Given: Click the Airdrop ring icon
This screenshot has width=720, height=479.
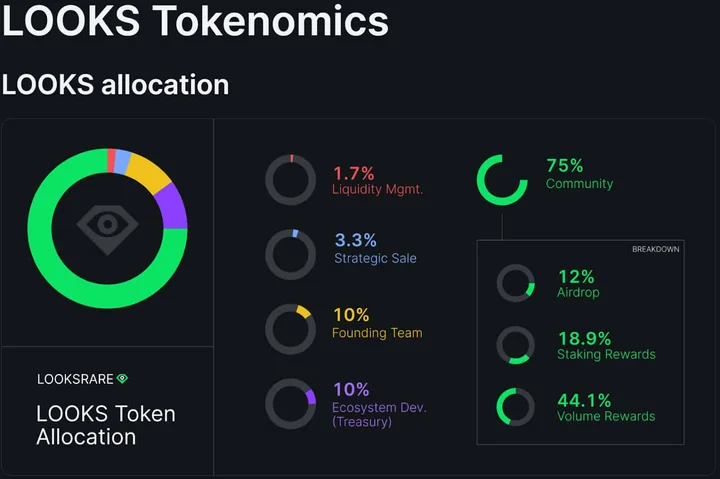Looking at the screenshot, I should pyautogui.click(x=516, y=283).
